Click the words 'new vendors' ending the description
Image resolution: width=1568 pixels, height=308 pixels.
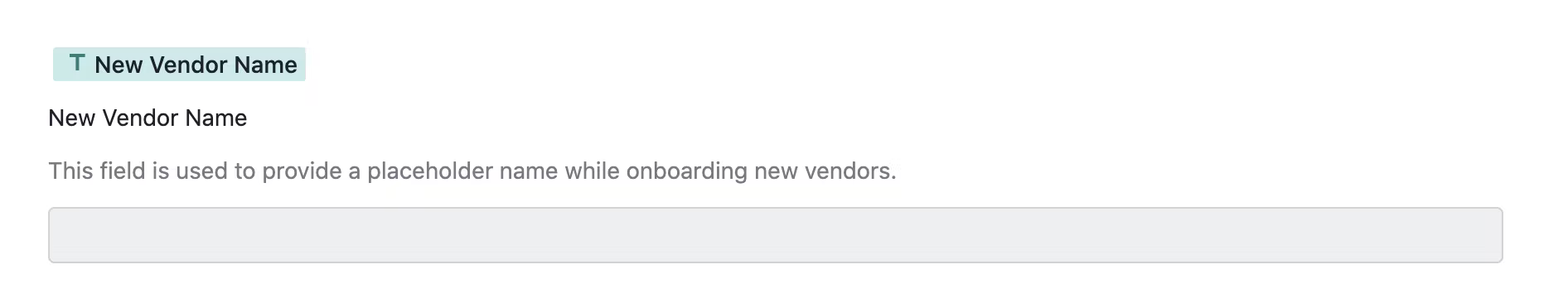825,171
